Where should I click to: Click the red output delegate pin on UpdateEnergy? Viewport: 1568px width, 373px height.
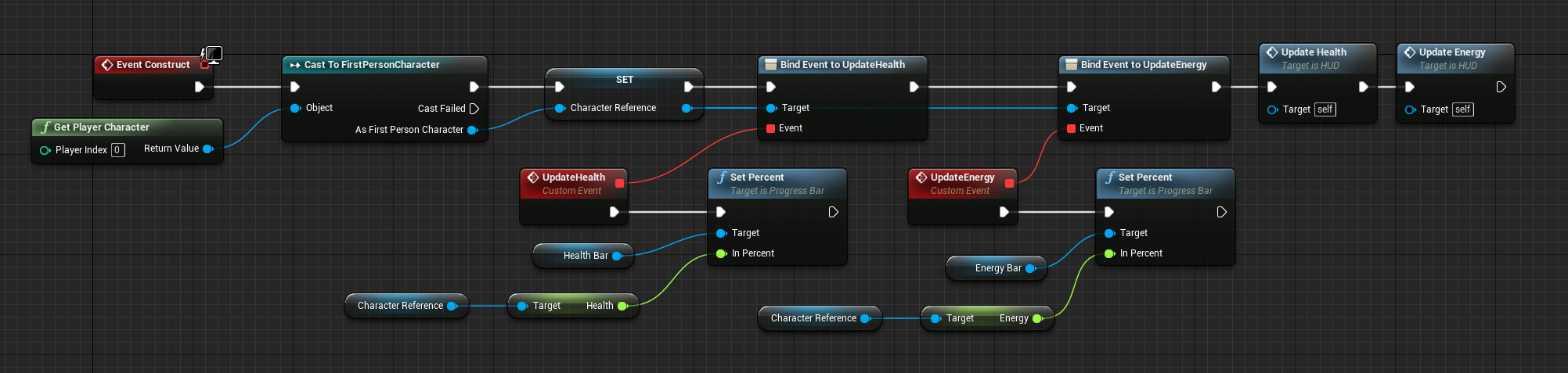pos(1008,184)
